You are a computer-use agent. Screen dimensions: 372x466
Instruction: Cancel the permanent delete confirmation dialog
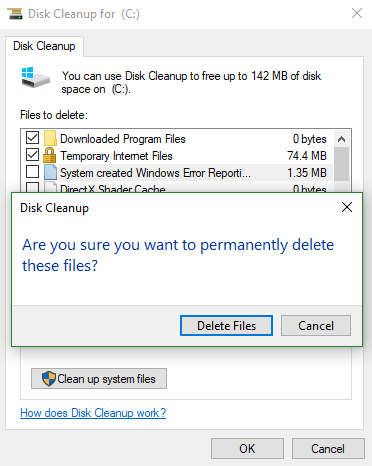[316, 326]
